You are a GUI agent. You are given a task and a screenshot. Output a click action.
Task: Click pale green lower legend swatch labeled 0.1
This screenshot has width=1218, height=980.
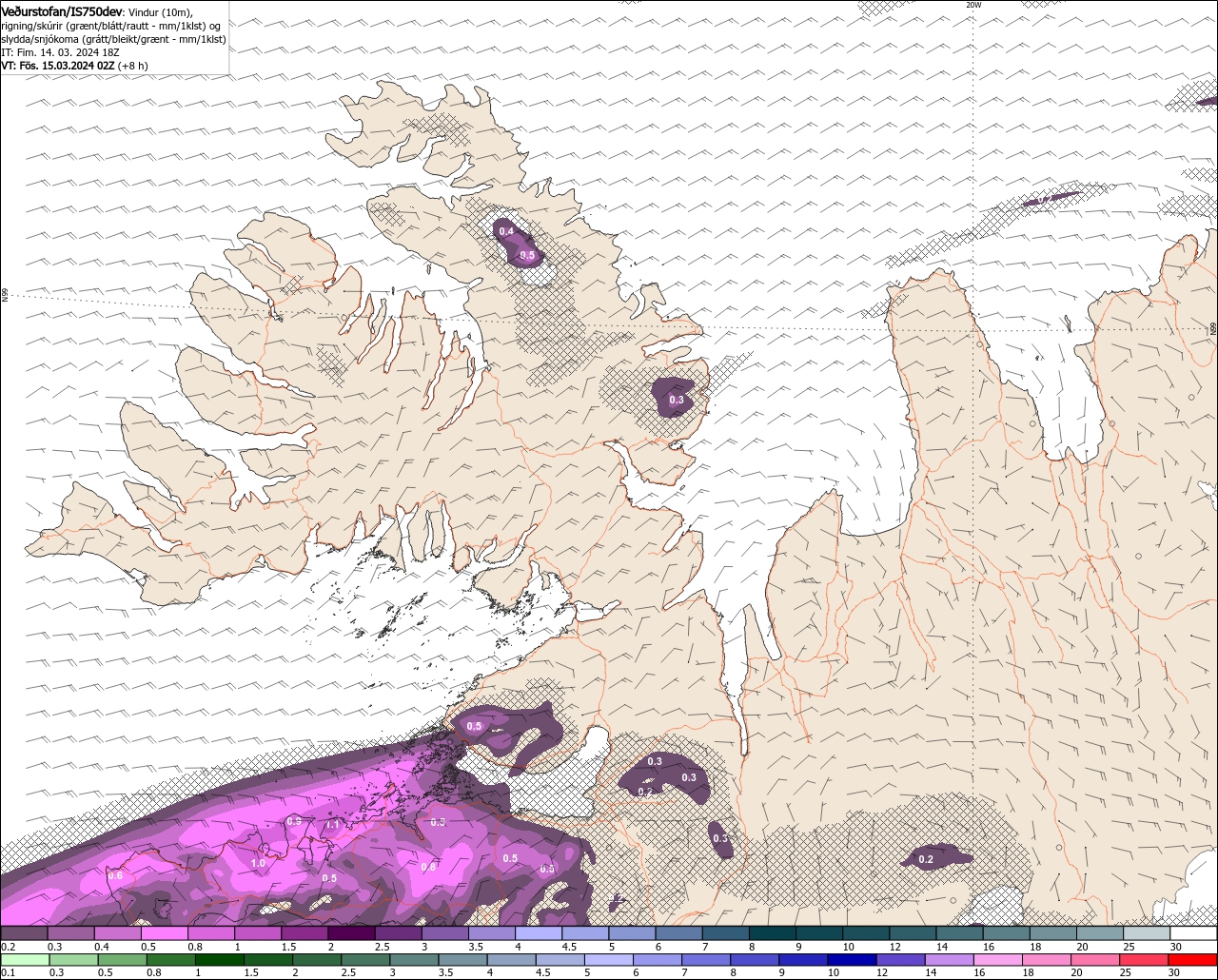(x=25, y=959)
